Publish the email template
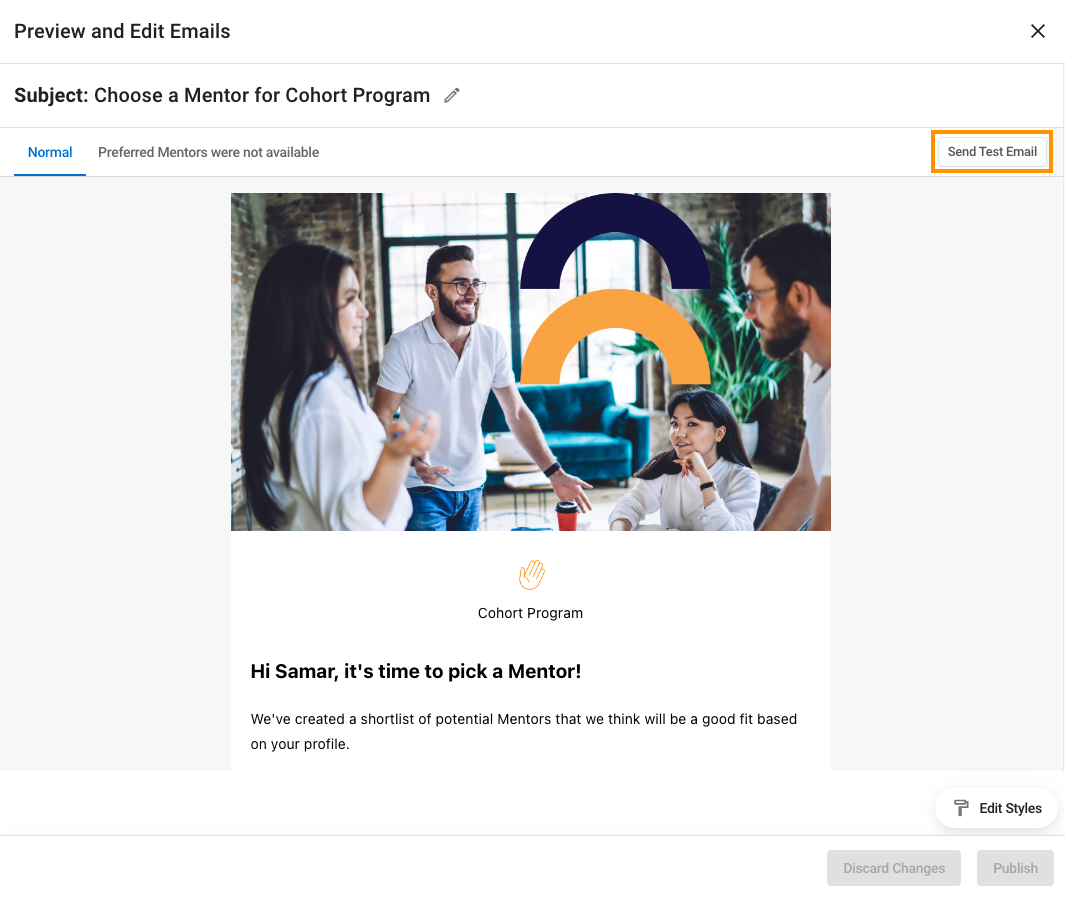The height and width of the screenshot is (899, 1065). (x=1015, y=868)
